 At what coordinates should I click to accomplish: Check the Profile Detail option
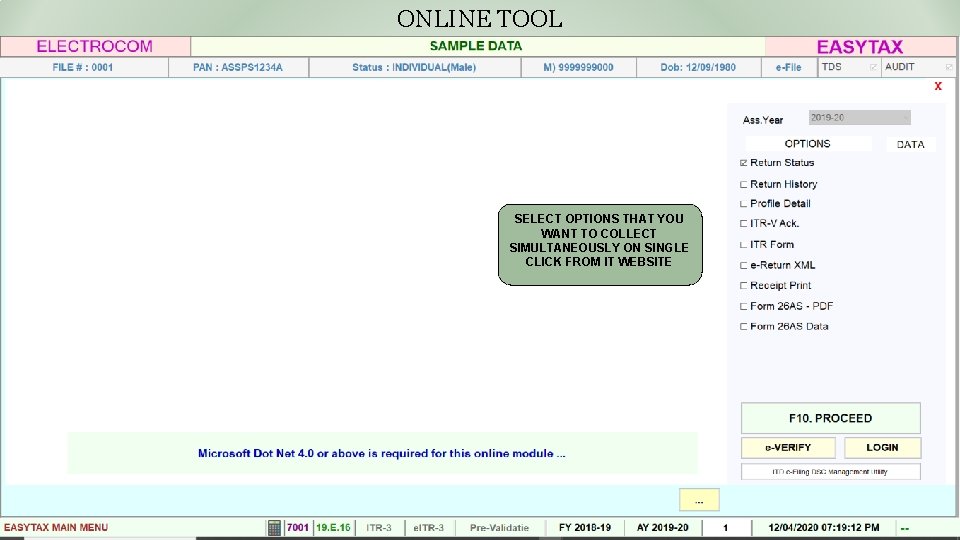click(743, 204)
